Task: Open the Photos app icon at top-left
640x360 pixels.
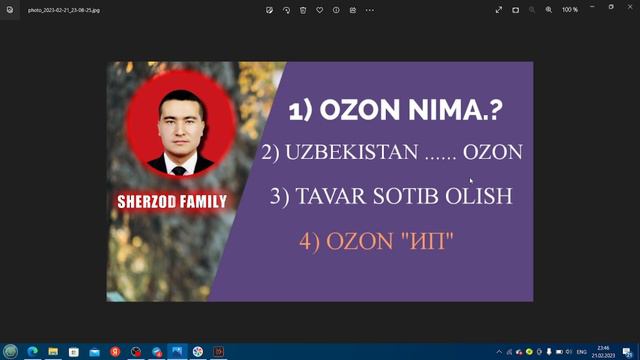Action: click(x=10, y=10)
